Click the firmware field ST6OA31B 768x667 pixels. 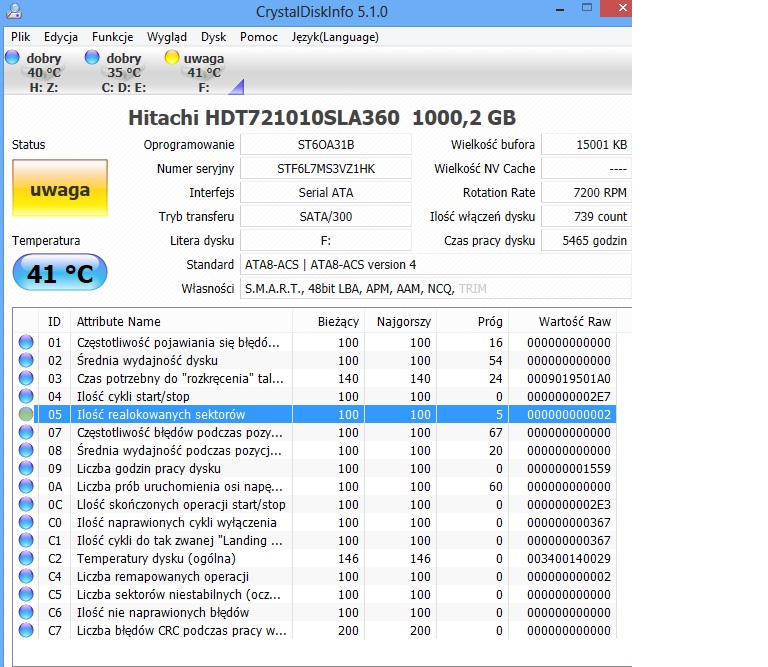326,144
